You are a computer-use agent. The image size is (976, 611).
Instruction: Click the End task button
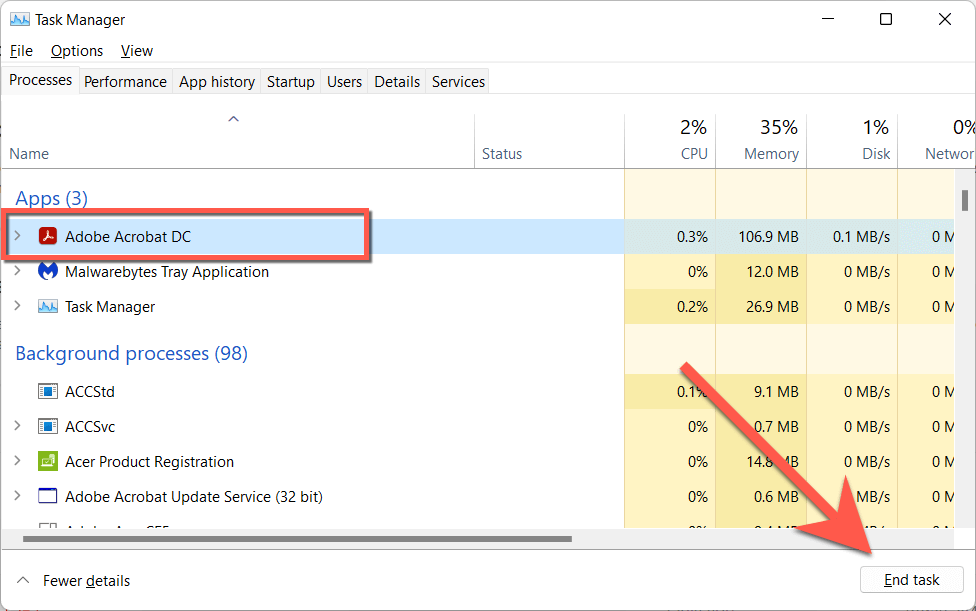tap(911, 580)
